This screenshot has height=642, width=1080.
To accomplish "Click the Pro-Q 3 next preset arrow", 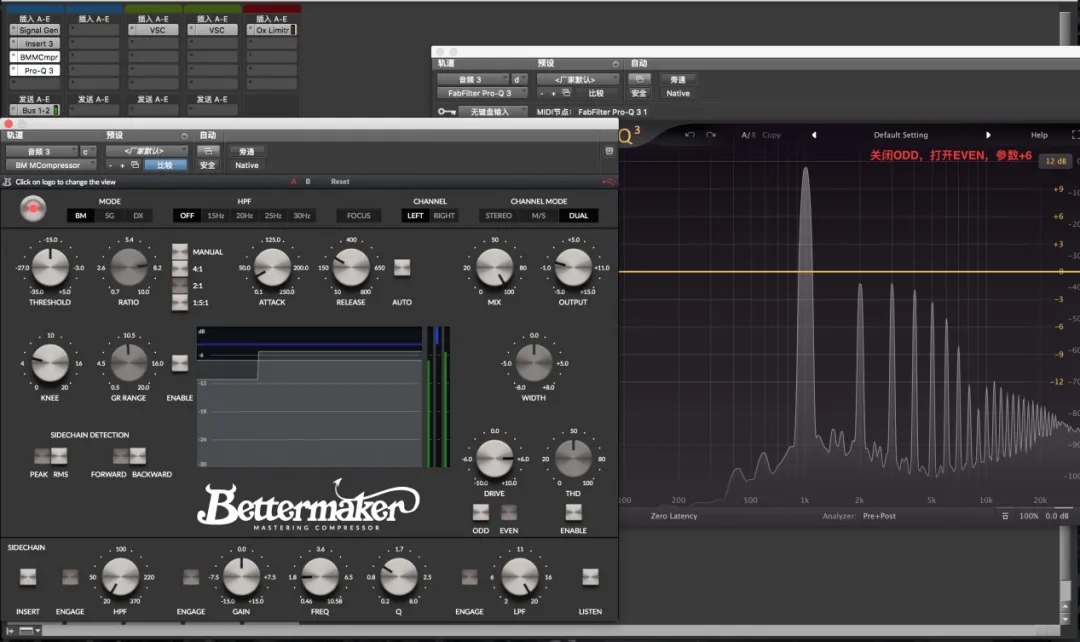I will pos(988,135).
